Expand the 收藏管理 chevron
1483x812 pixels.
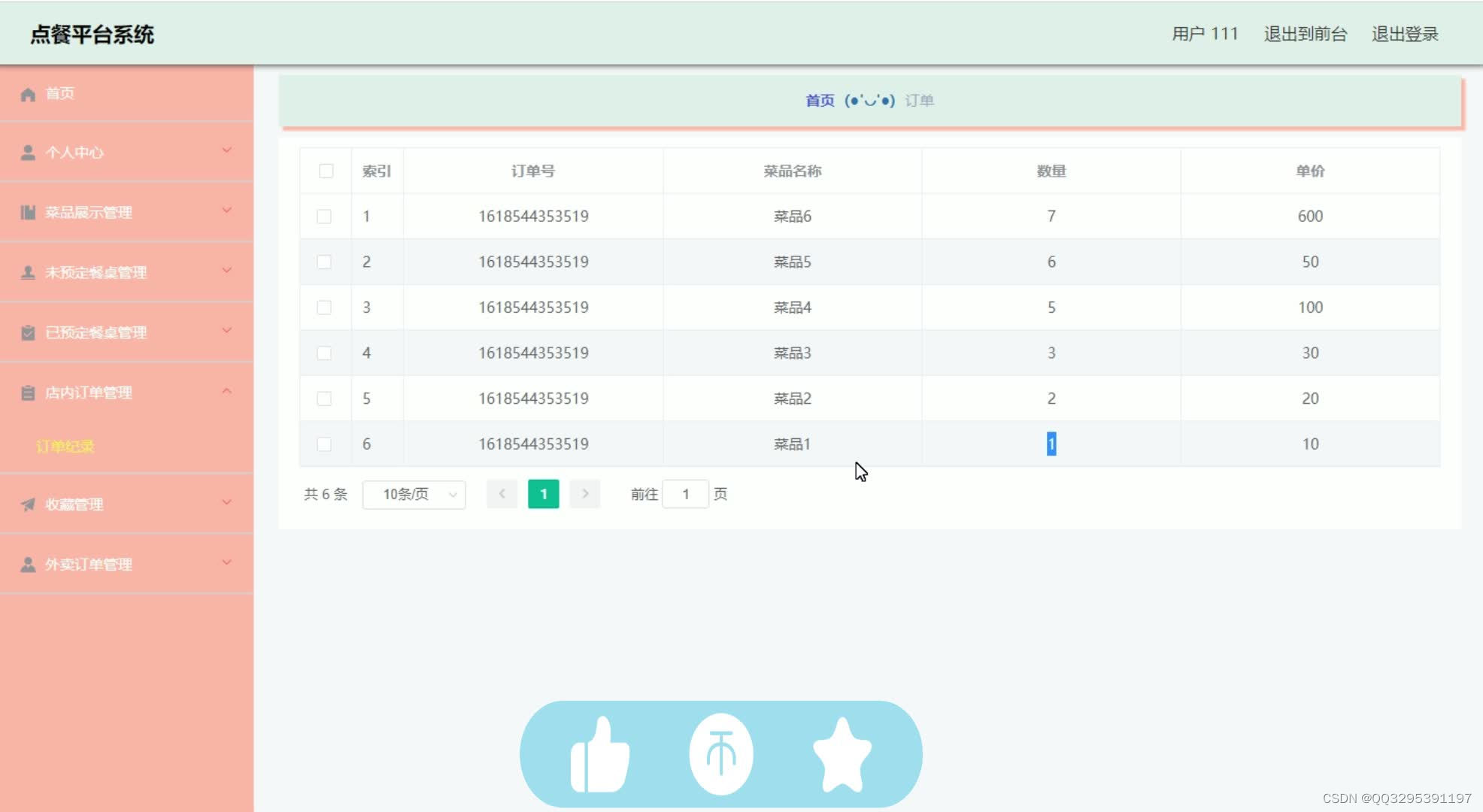tap(226, 502)
